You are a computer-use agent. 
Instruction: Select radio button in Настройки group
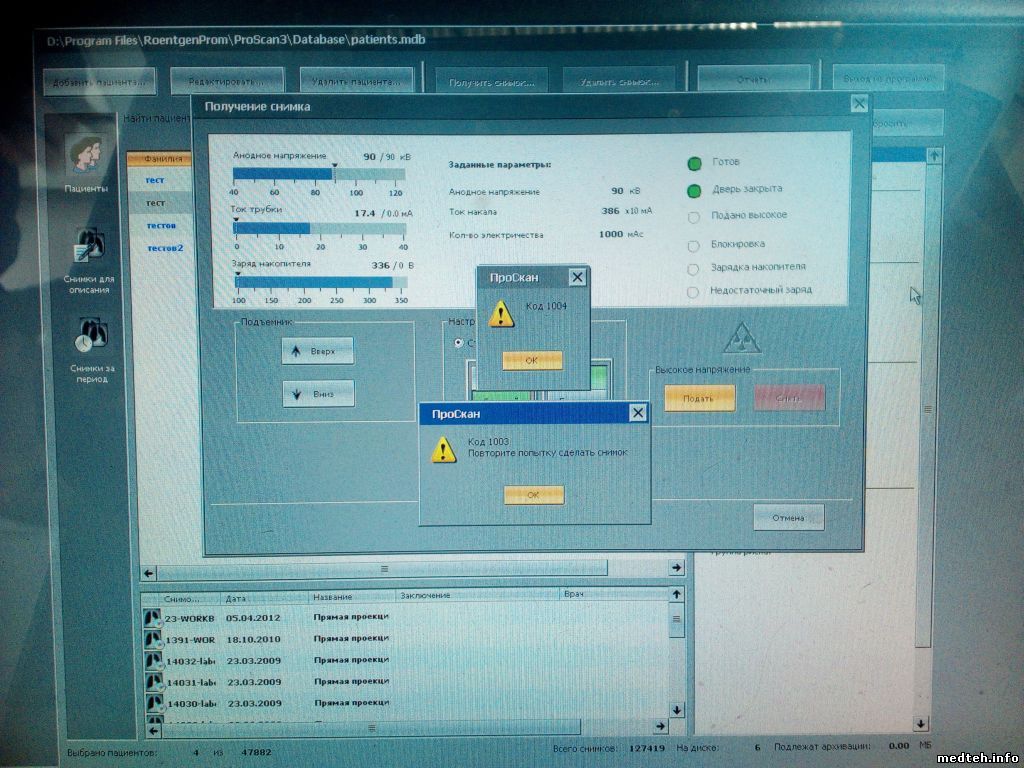[x=459, y=343]
